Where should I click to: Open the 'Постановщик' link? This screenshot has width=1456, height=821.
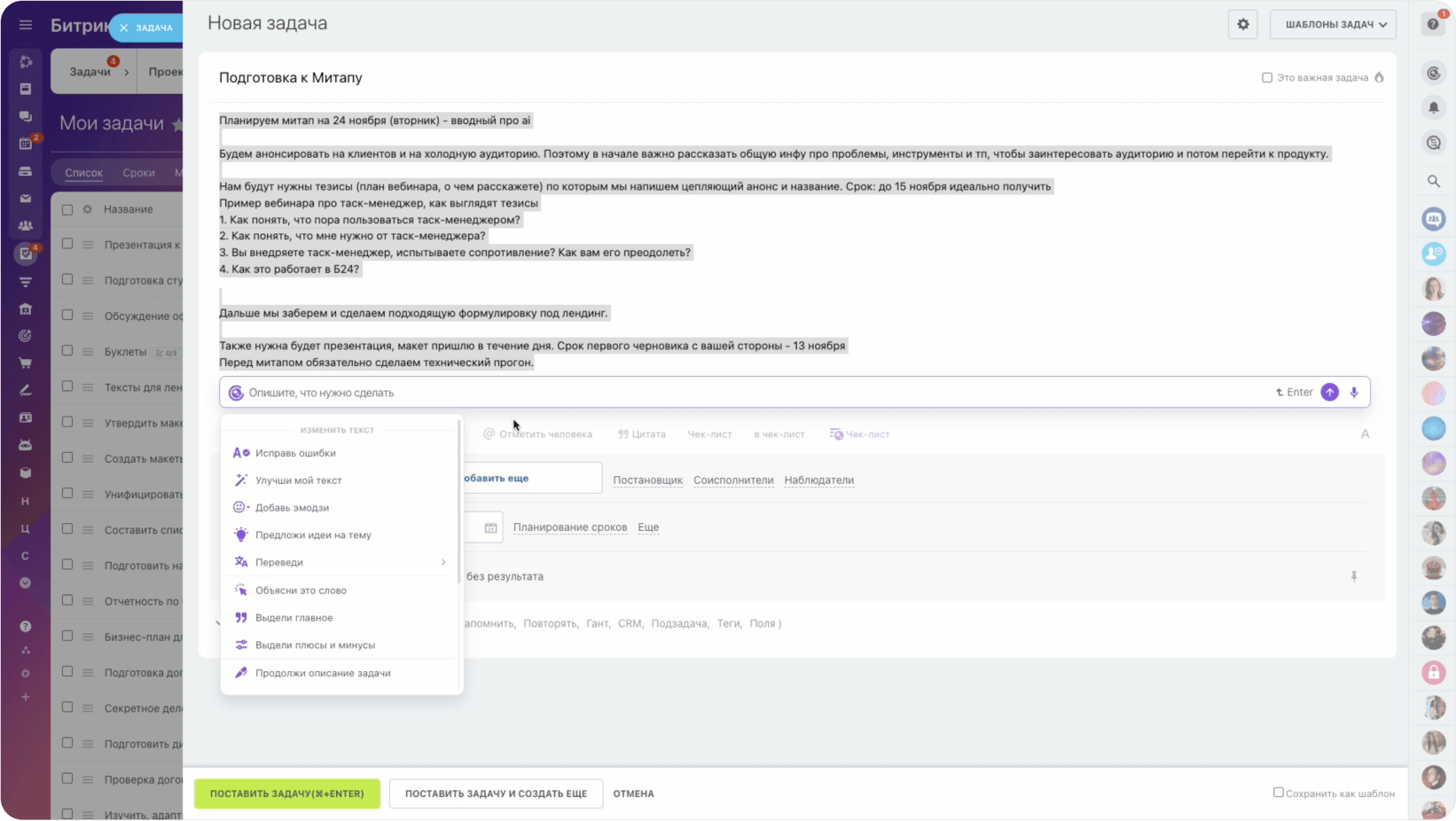click(x=648, y=480)
